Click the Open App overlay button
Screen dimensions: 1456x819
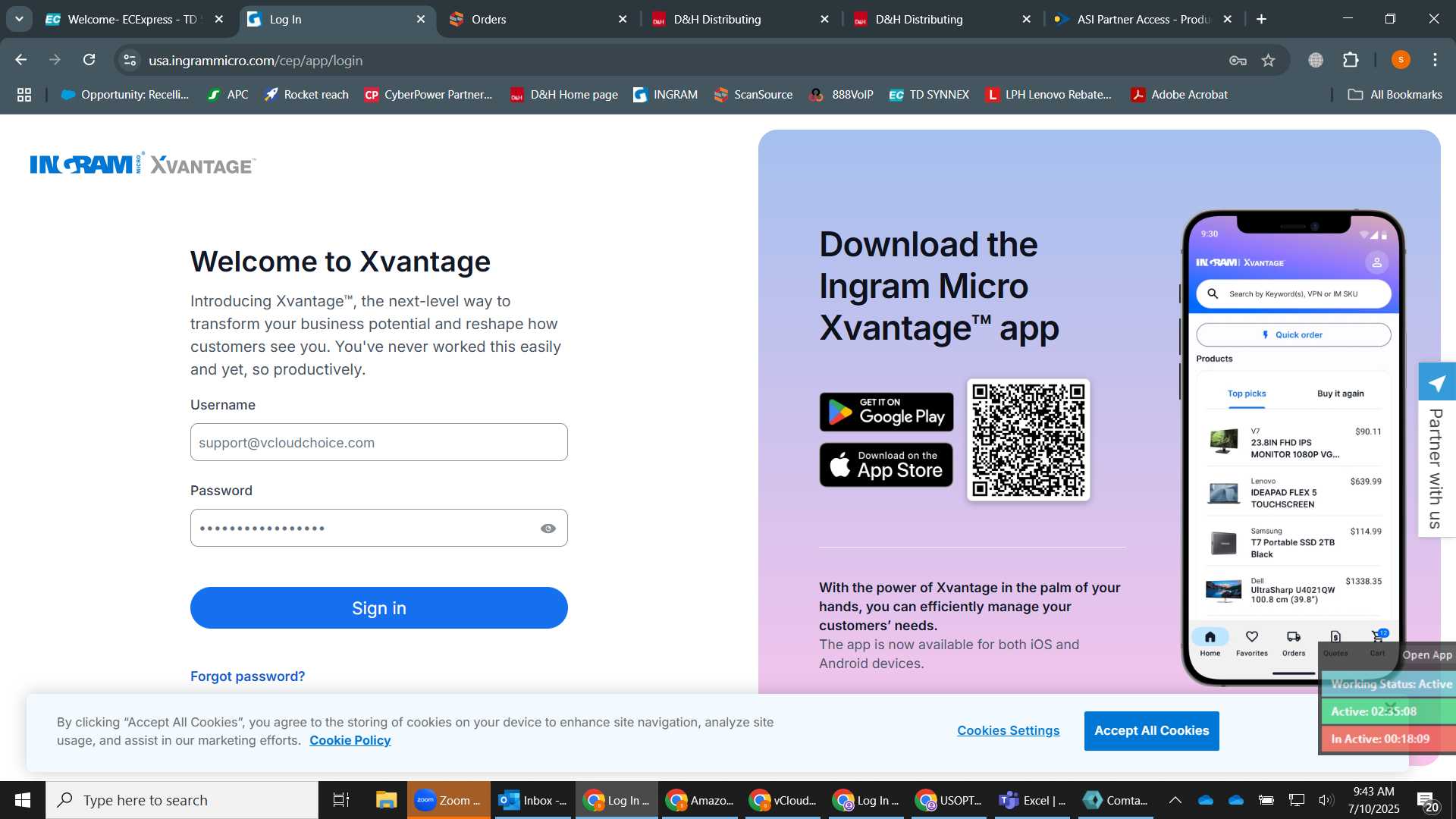click(x=1427, y=655)
